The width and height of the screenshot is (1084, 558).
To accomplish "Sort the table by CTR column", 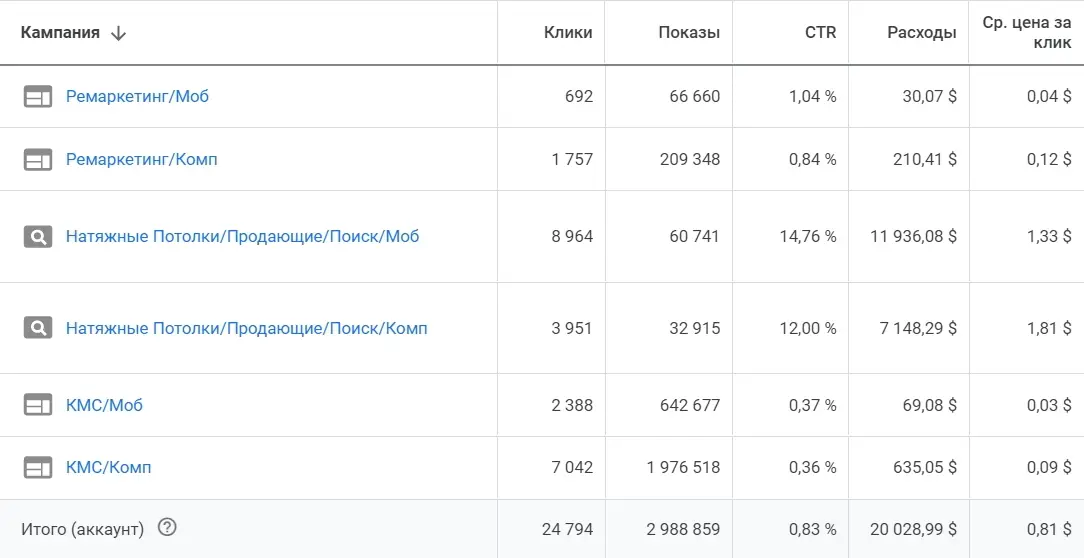I will (x=820, y=33).
